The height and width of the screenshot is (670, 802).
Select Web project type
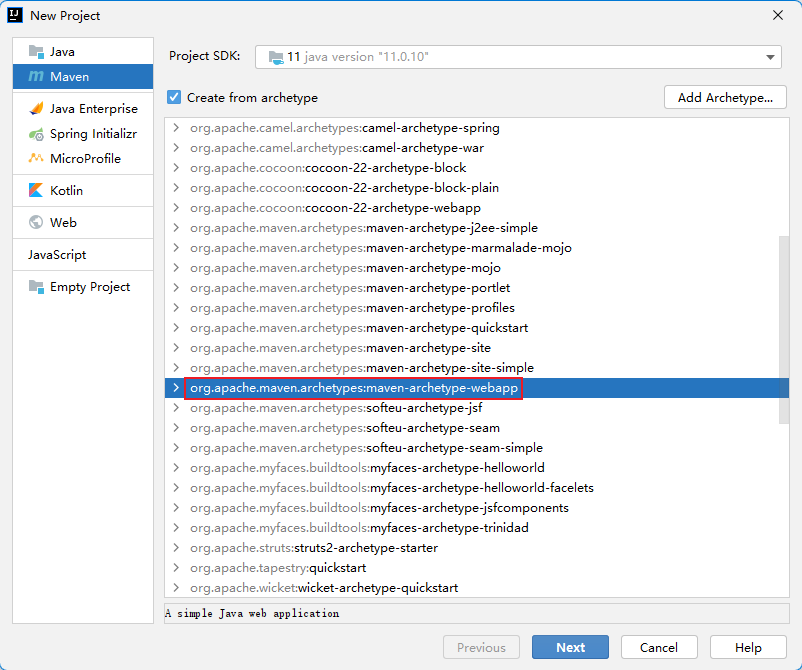(x=83, y=222)
